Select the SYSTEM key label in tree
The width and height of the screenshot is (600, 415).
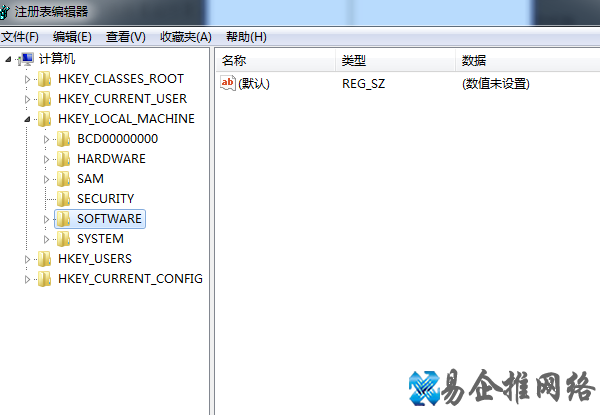pyautogui.click(x=100, y=239)
